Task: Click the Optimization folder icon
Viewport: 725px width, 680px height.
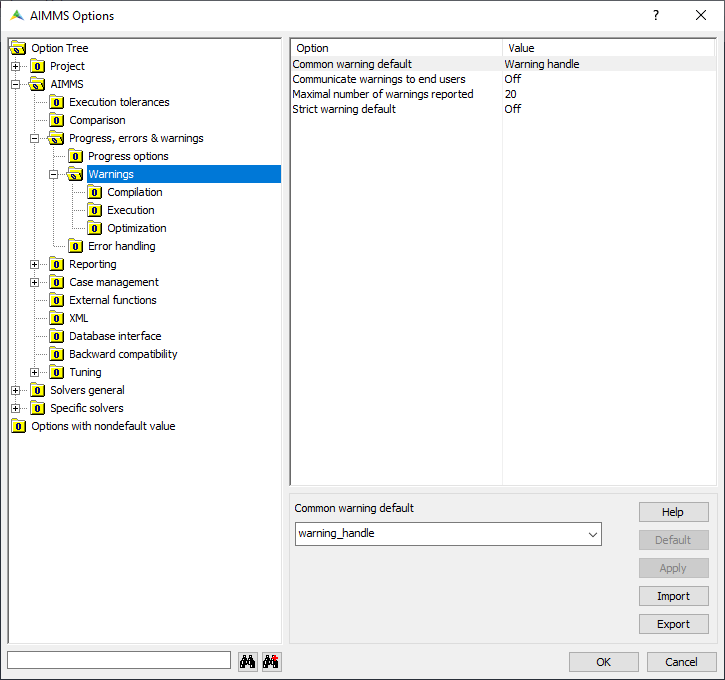Action: click(94, 228)
